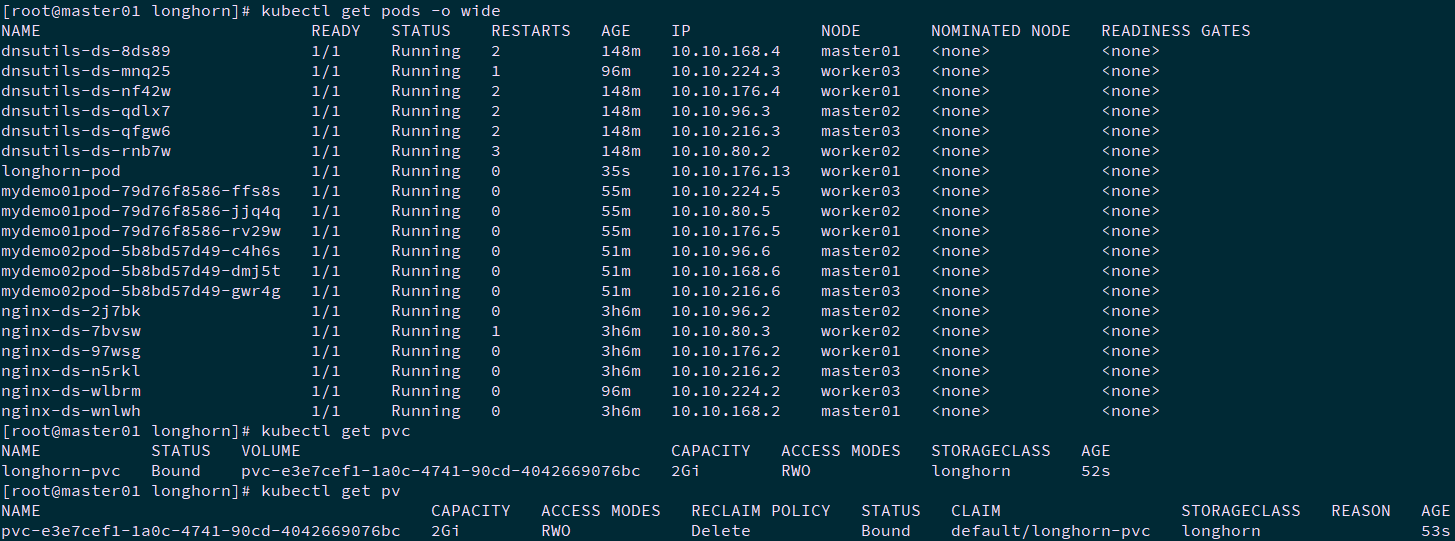The width and height of the screenshot is (1455, 541).
Task: Select pod name dnsutils-ds-qdlx7
Action: 86,111
